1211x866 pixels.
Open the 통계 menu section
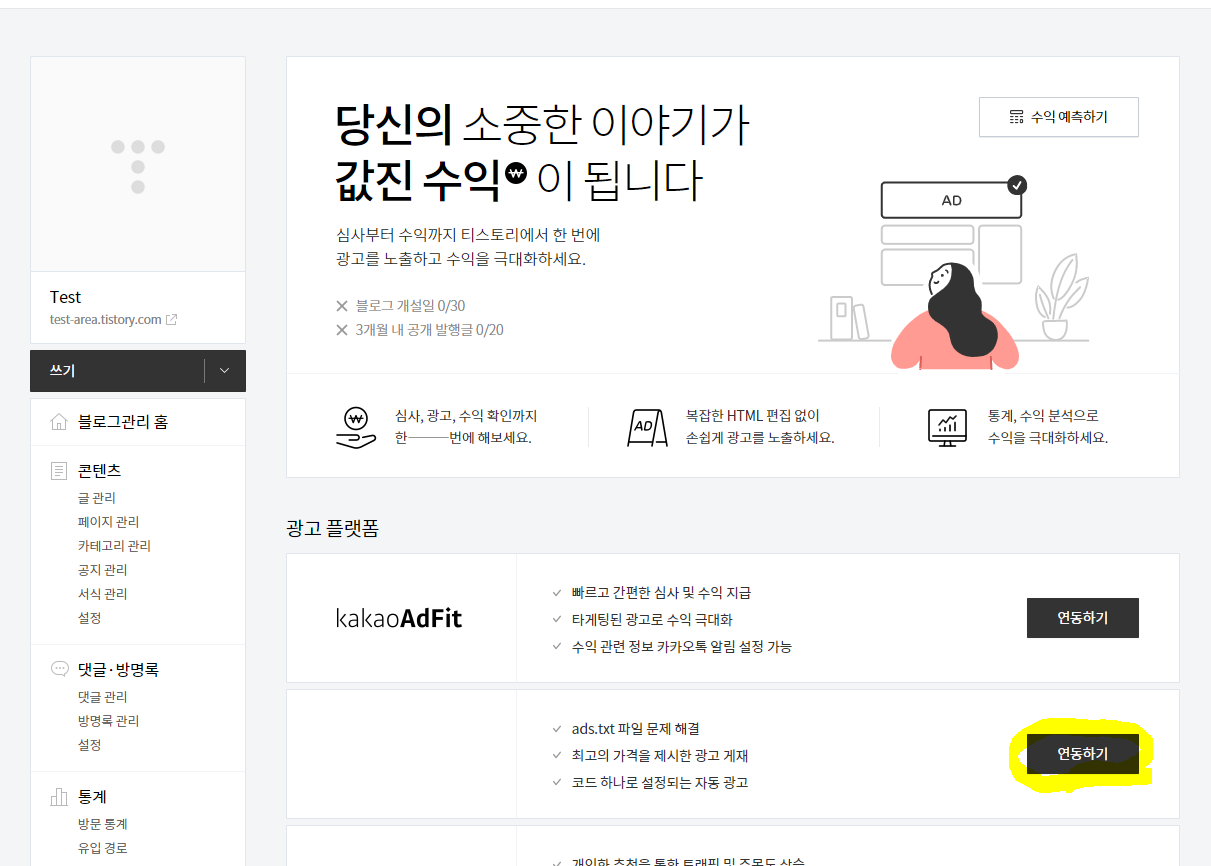92,797
